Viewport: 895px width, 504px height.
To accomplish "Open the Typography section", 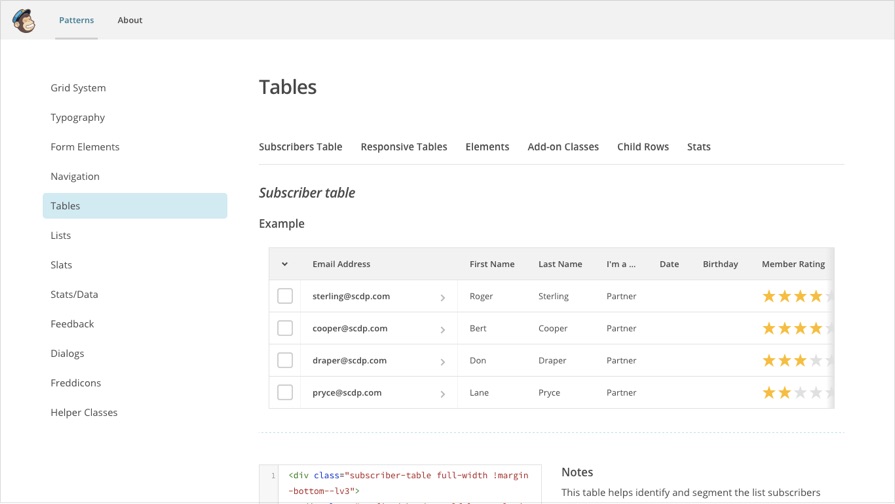I will pos(78,118).
